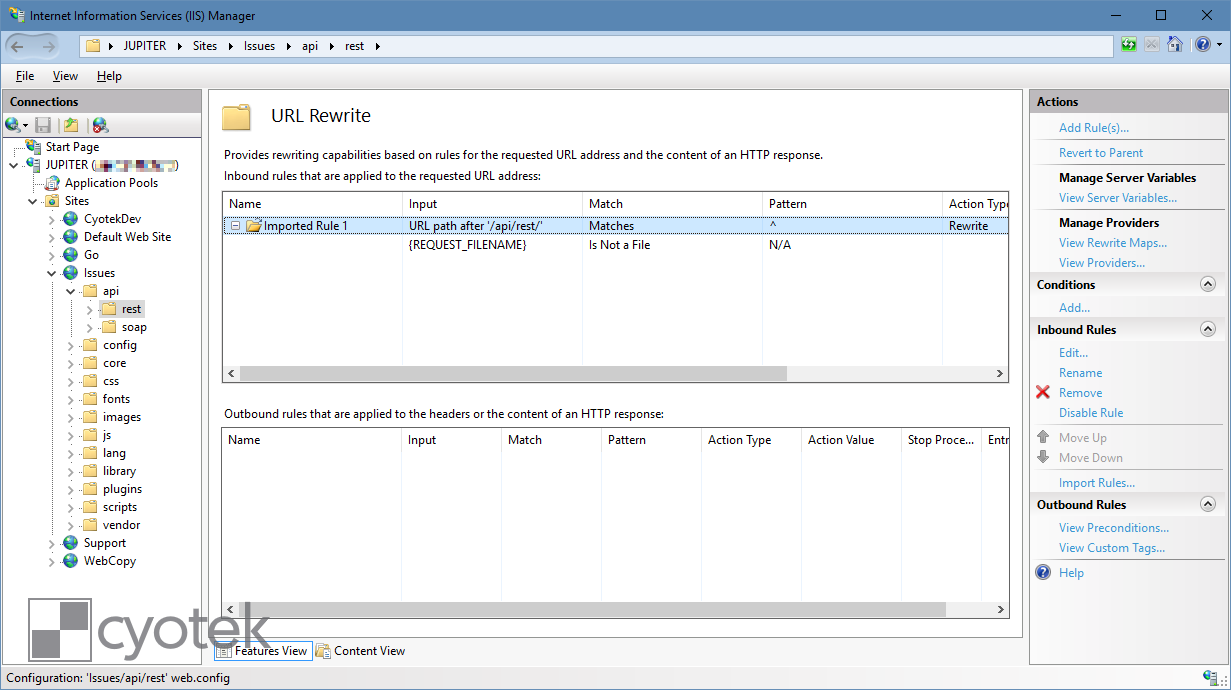Viewport: 1231px width, 690px height.
Task: Collapse the Imported Rule 1 row toggle
Action: (235, 226)
